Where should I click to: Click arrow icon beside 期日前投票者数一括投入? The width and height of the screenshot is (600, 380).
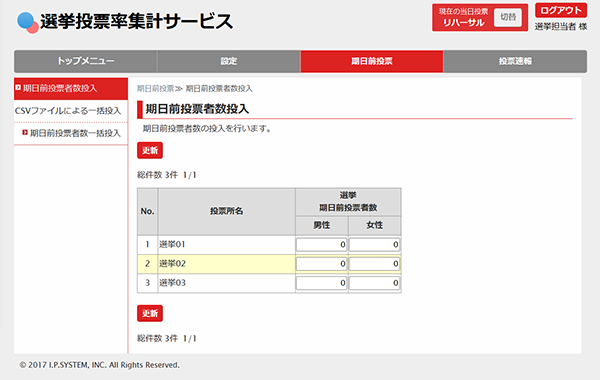(x=25, y=133)
